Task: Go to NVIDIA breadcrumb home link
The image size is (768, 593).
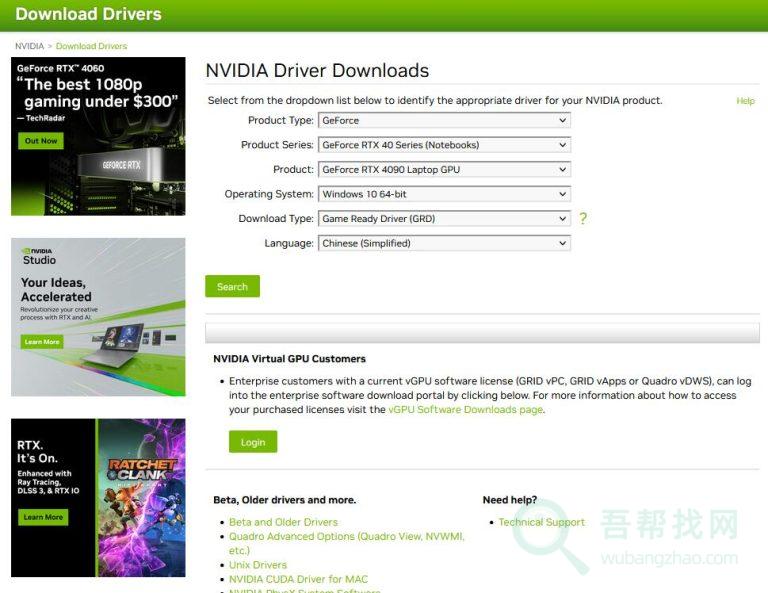Action: (29, 46)
